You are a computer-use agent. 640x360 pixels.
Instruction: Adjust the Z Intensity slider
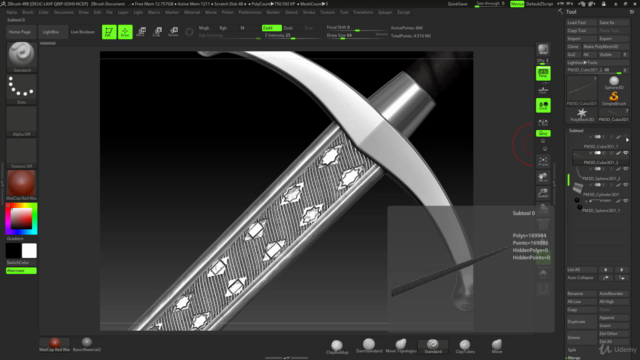click(x=293, y=36)
